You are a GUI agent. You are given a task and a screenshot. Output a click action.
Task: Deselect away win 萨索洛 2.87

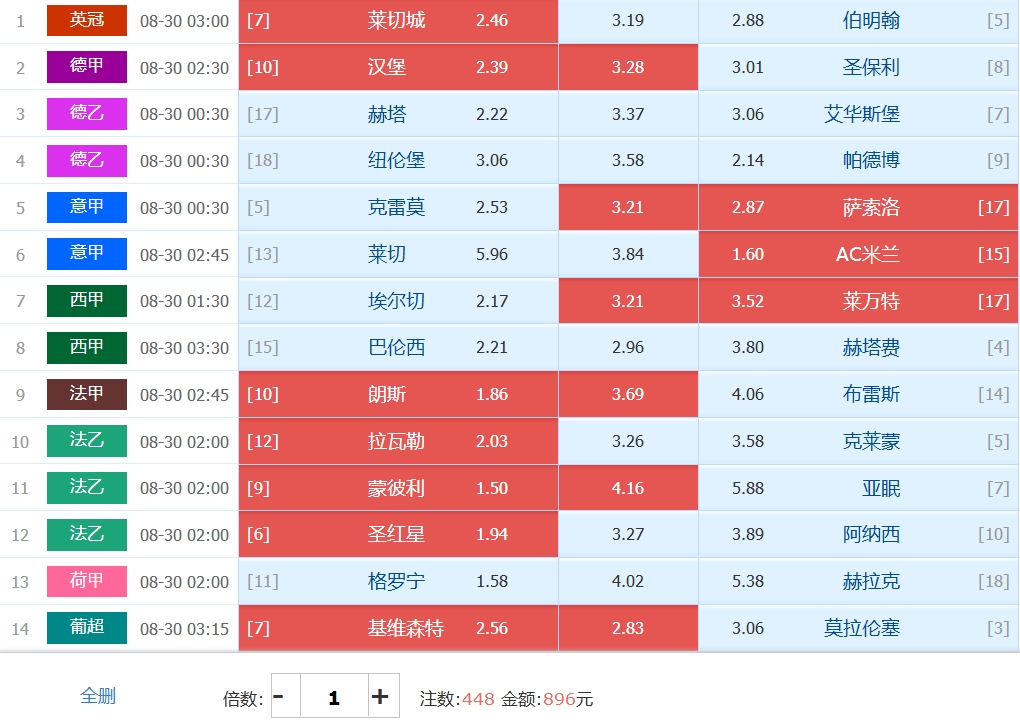pos(859,207)
